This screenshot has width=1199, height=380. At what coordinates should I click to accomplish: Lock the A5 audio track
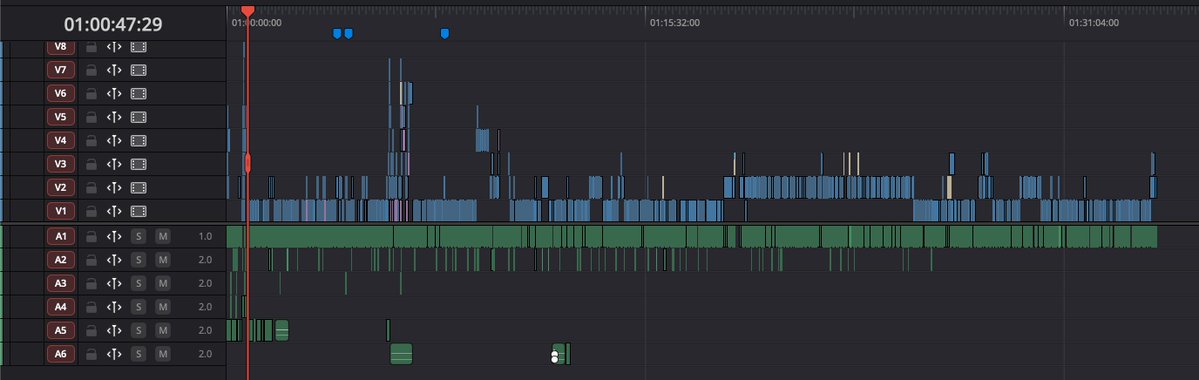(91, 330)
